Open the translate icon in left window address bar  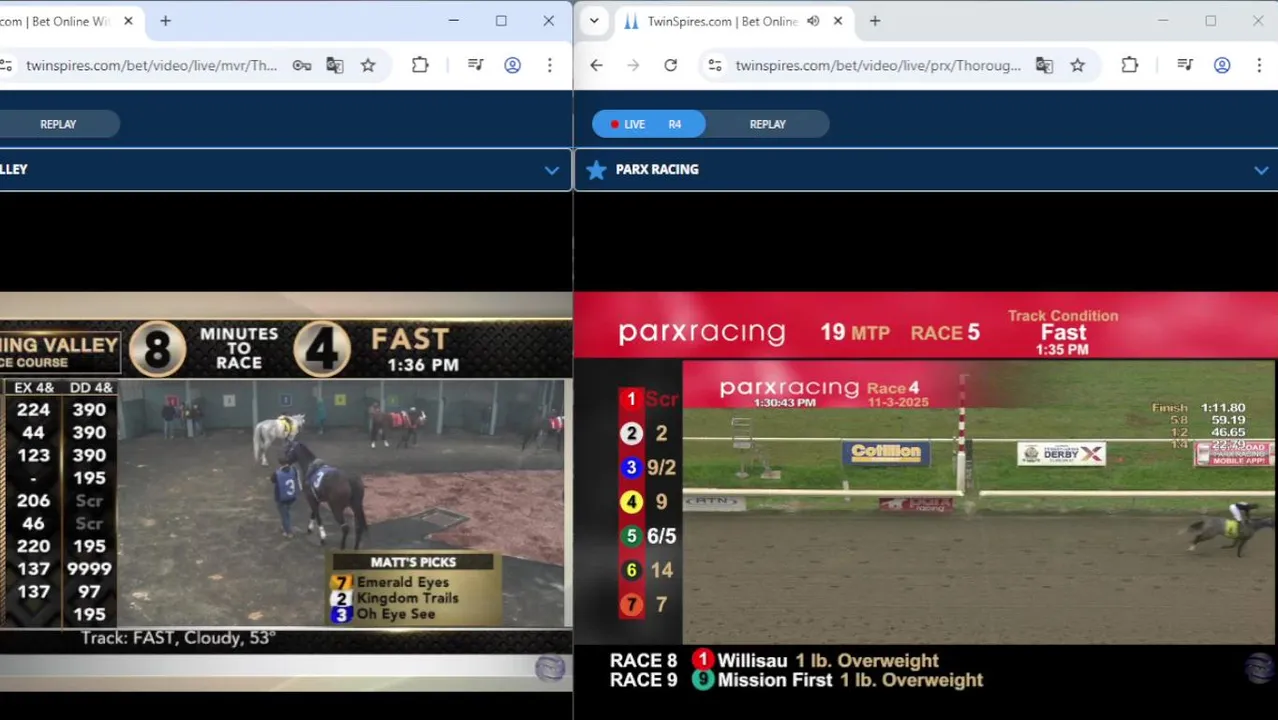335,65
